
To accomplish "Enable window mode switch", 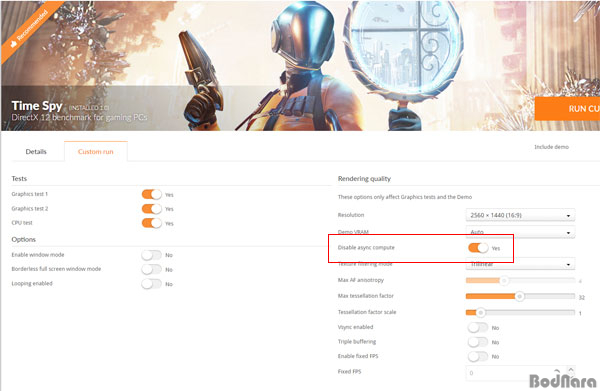I will click(x=152, y=255).
